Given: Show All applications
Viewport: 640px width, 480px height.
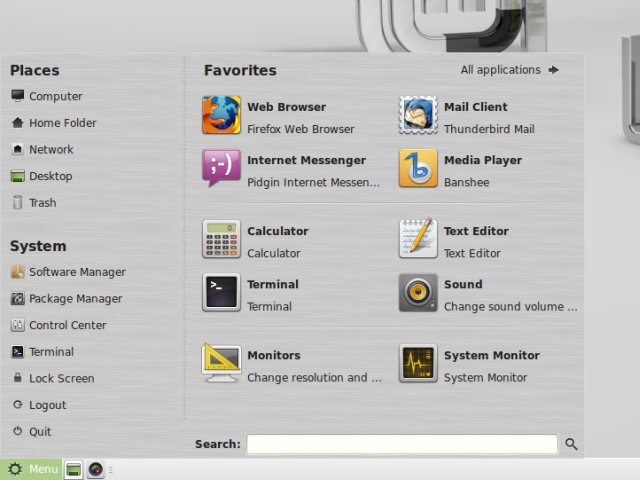Looking at the screenshot, I should tap(510, 70).
